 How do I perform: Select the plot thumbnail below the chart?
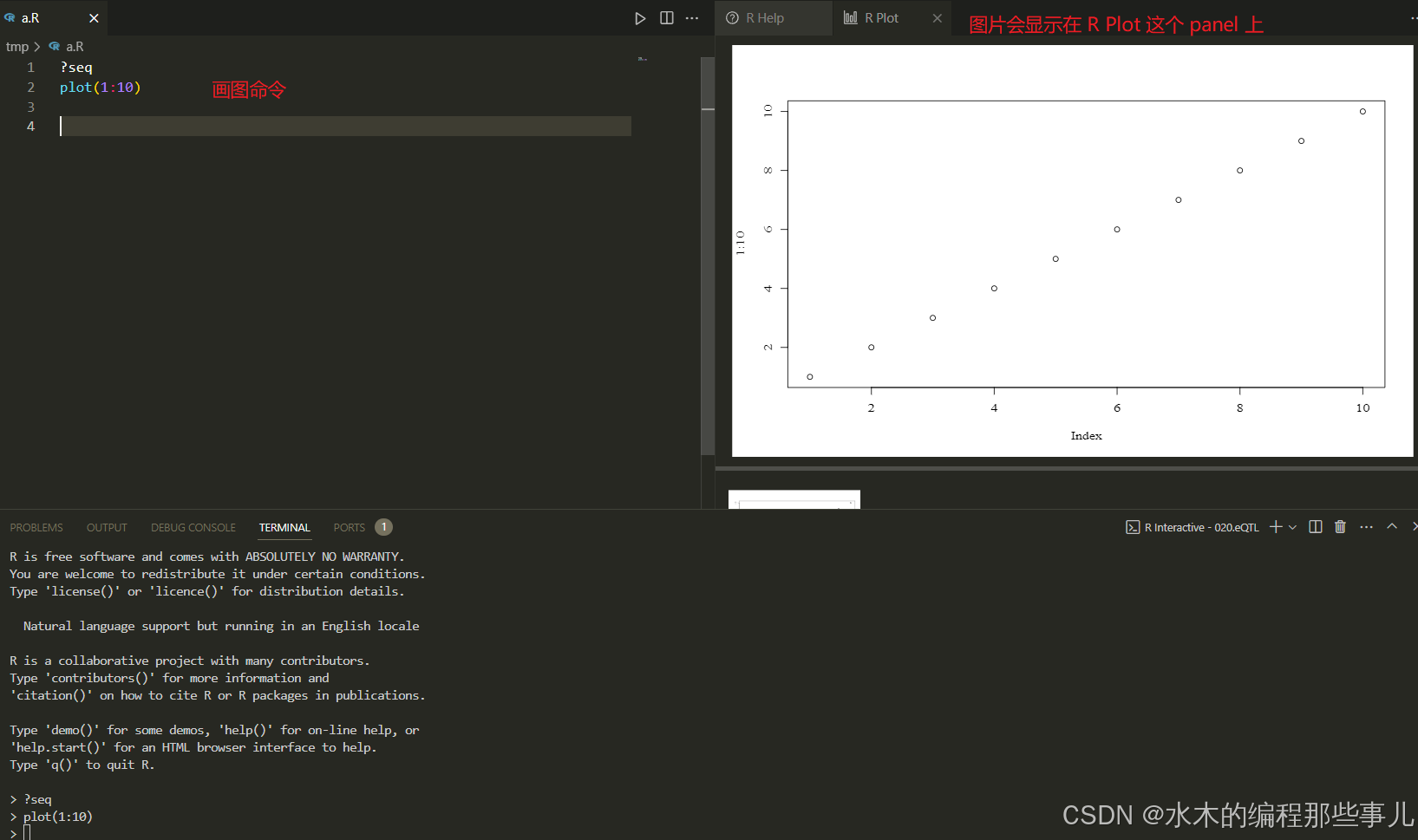pos(794,500)
